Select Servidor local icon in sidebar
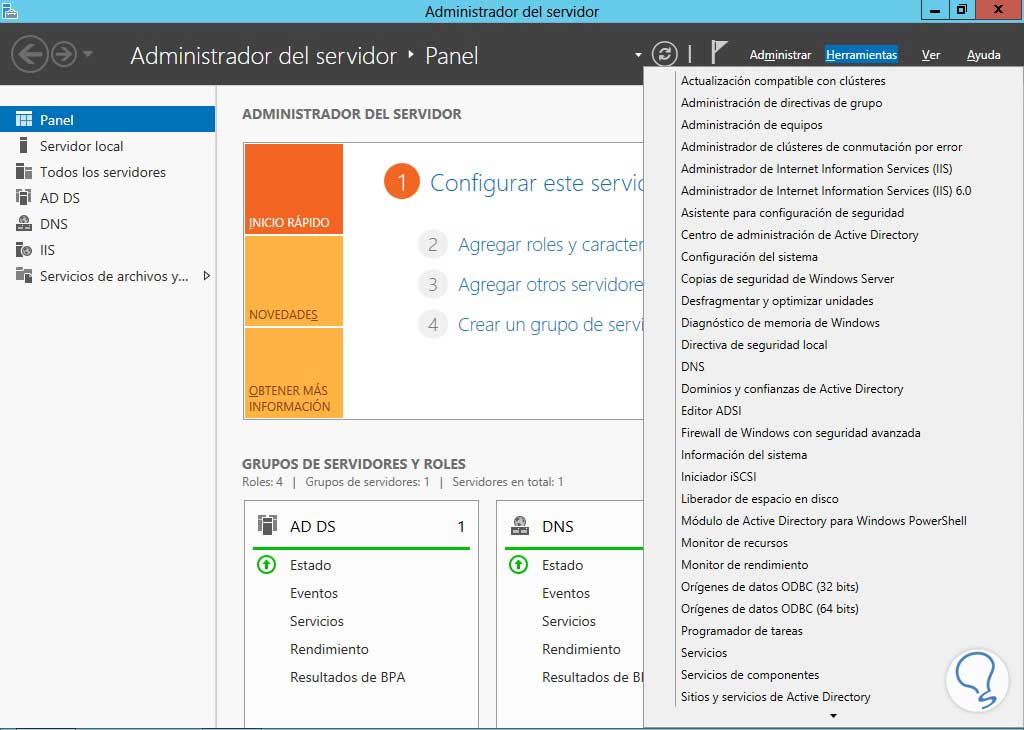The width and height of the screenshot is (1024, 730). point(24,145)
